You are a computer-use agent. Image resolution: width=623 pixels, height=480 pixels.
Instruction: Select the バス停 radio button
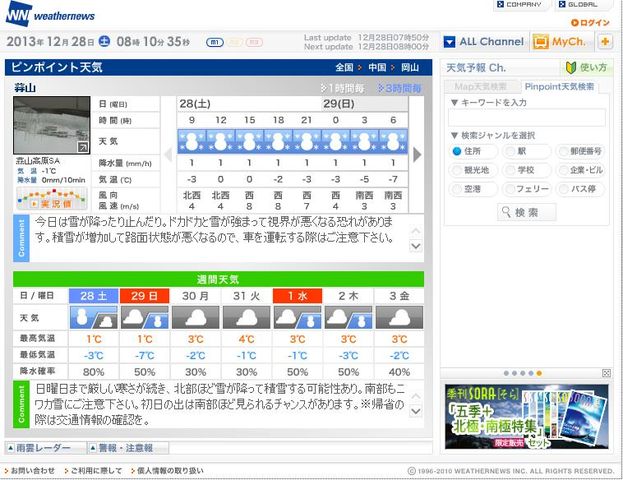[562, 189]
